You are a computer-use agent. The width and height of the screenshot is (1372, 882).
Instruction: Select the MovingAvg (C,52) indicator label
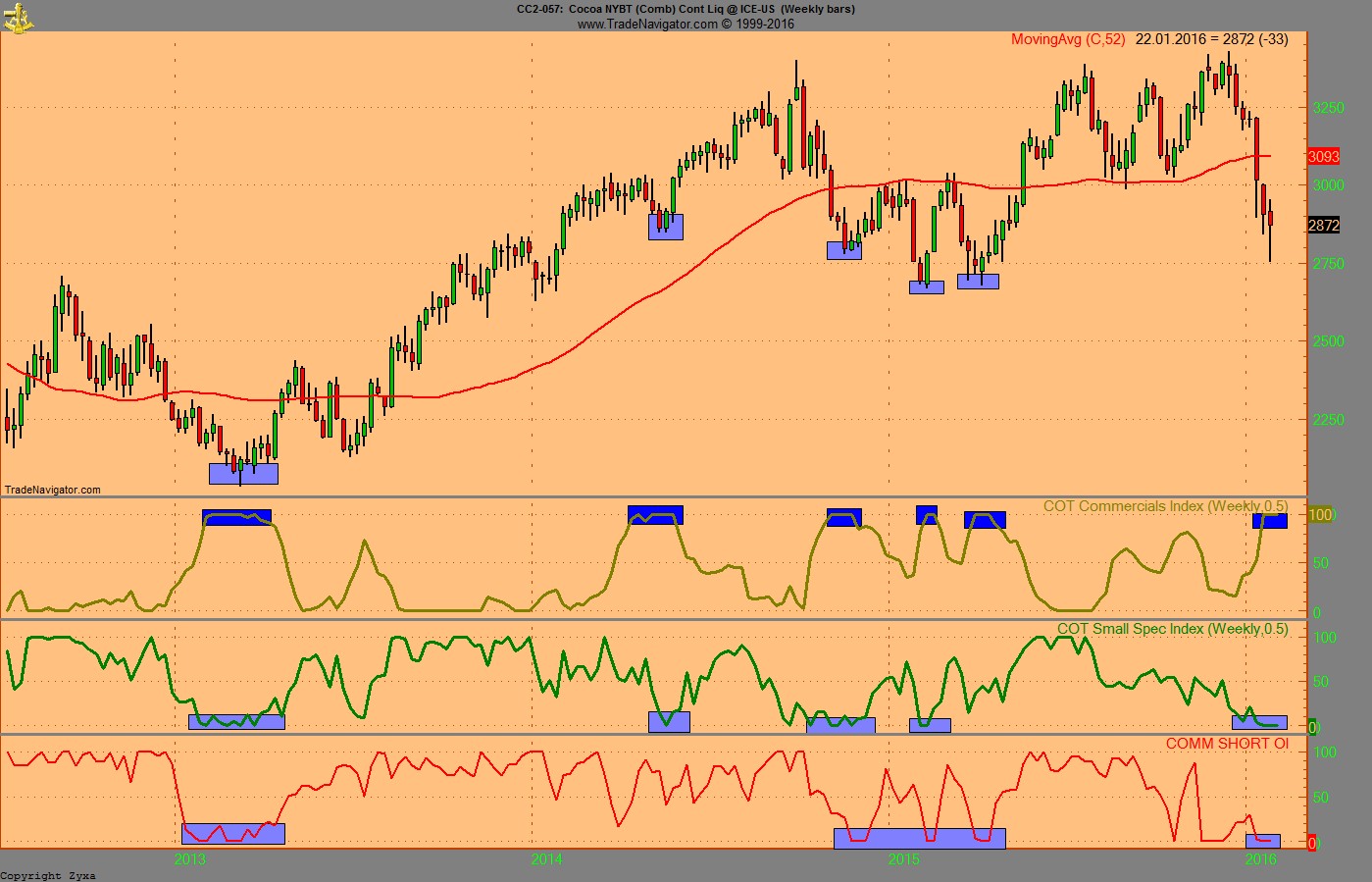click(1069, 41)
